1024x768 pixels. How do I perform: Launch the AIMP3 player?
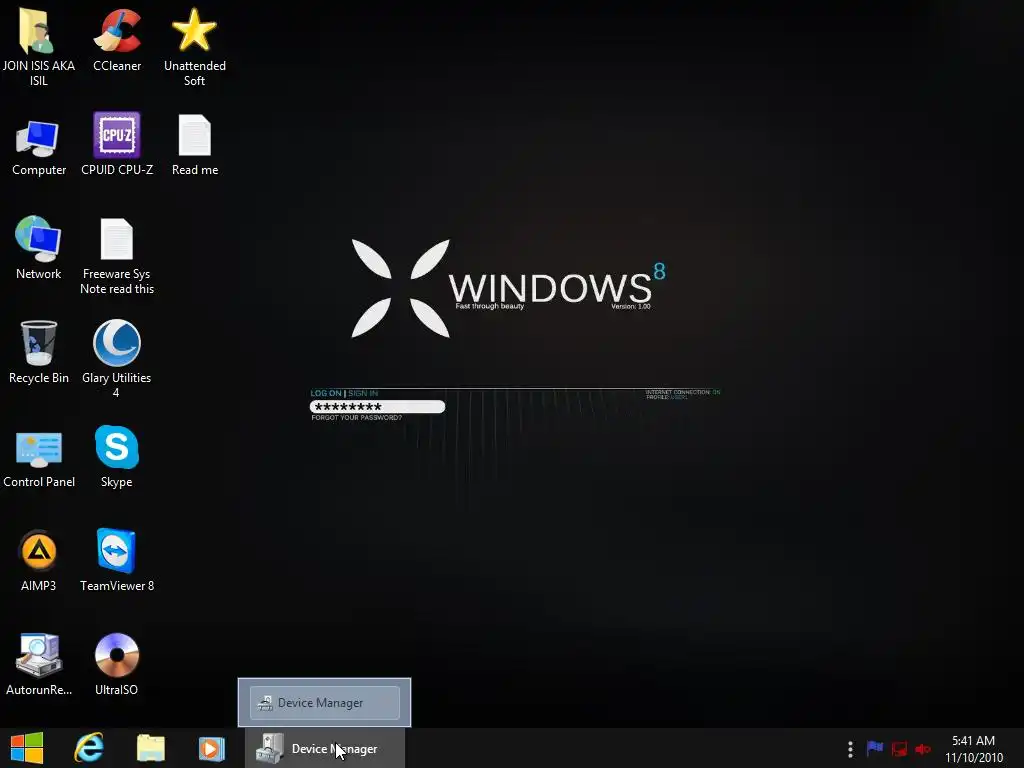coord(39,560)
